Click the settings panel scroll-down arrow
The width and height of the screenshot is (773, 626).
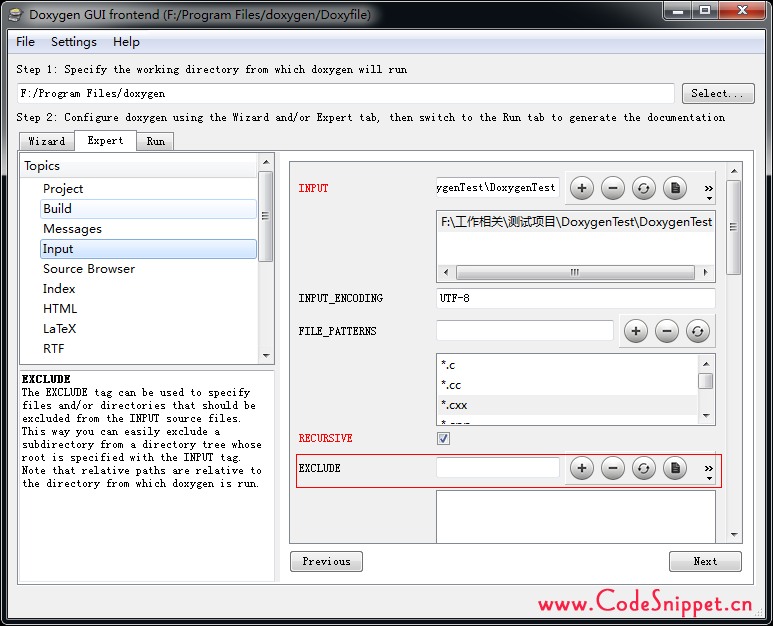coord(734,535)
